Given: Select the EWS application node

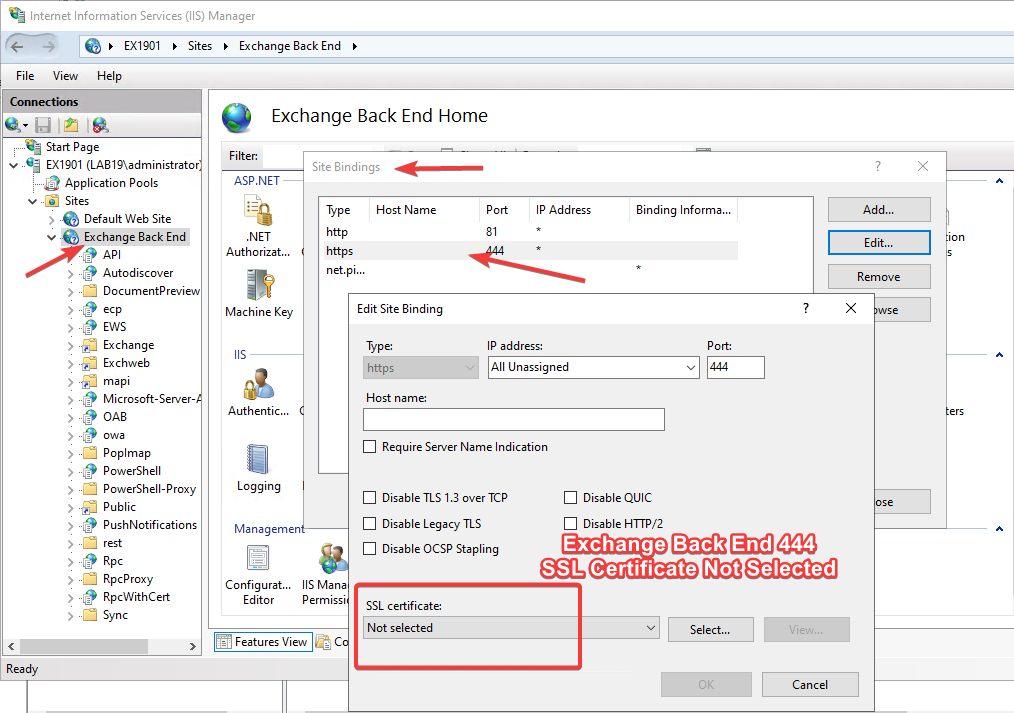Looking at the screenshot, I should click(114, 326).
